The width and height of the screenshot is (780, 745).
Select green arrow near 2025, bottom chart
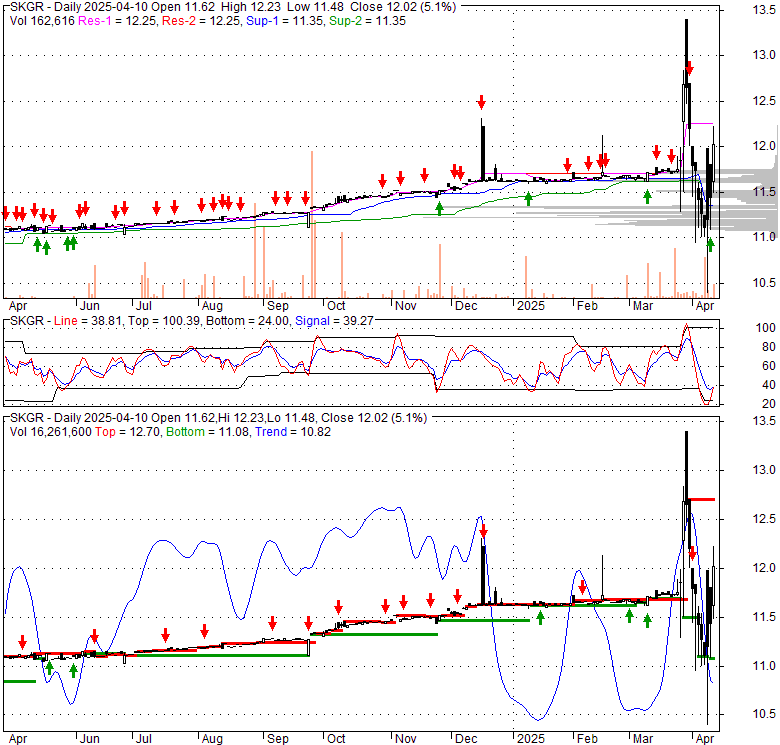tap(540, 617)
